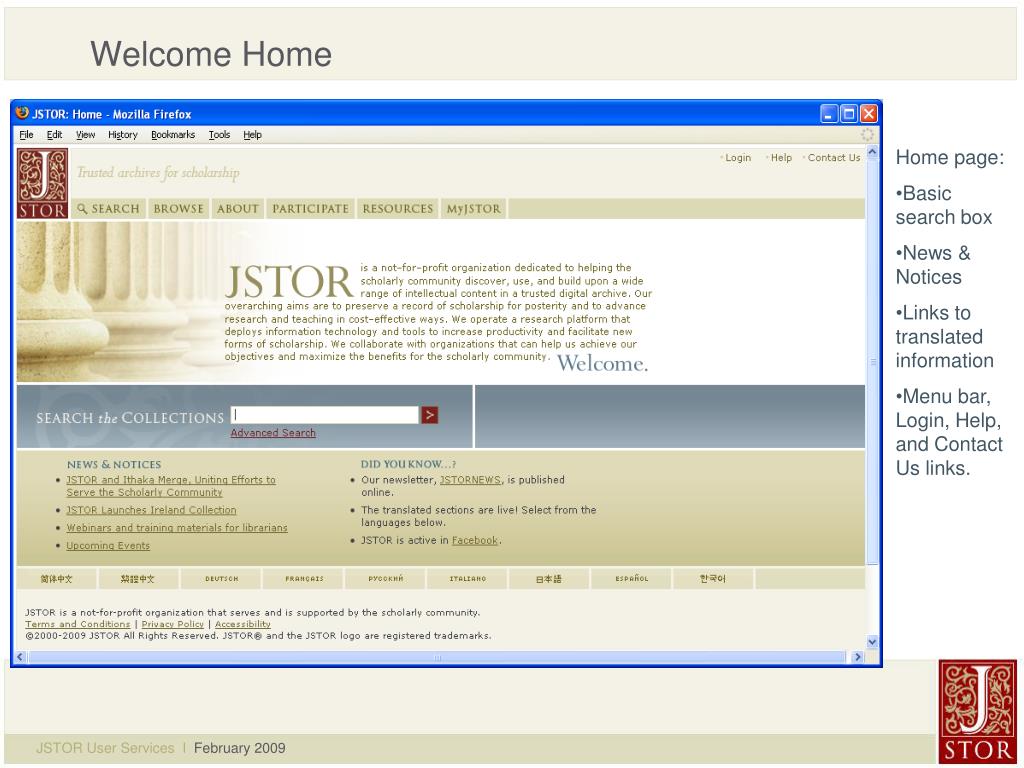Click the Contact Us link
Screen dimensions: 1024x768
click(x=834, y=158)
